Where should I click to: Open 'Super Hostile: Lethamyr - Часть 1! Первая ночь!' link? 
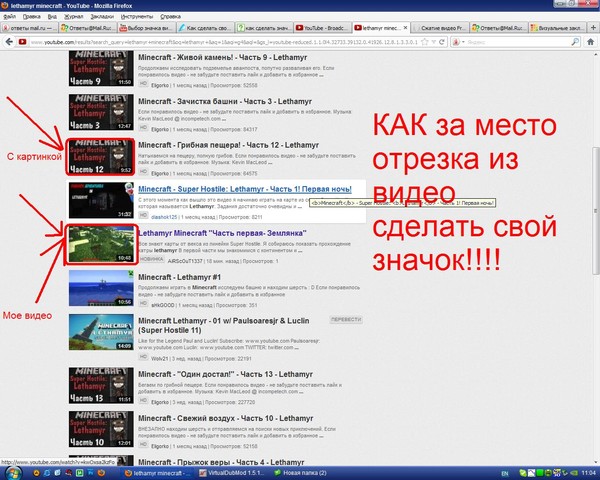coord(245,189)
